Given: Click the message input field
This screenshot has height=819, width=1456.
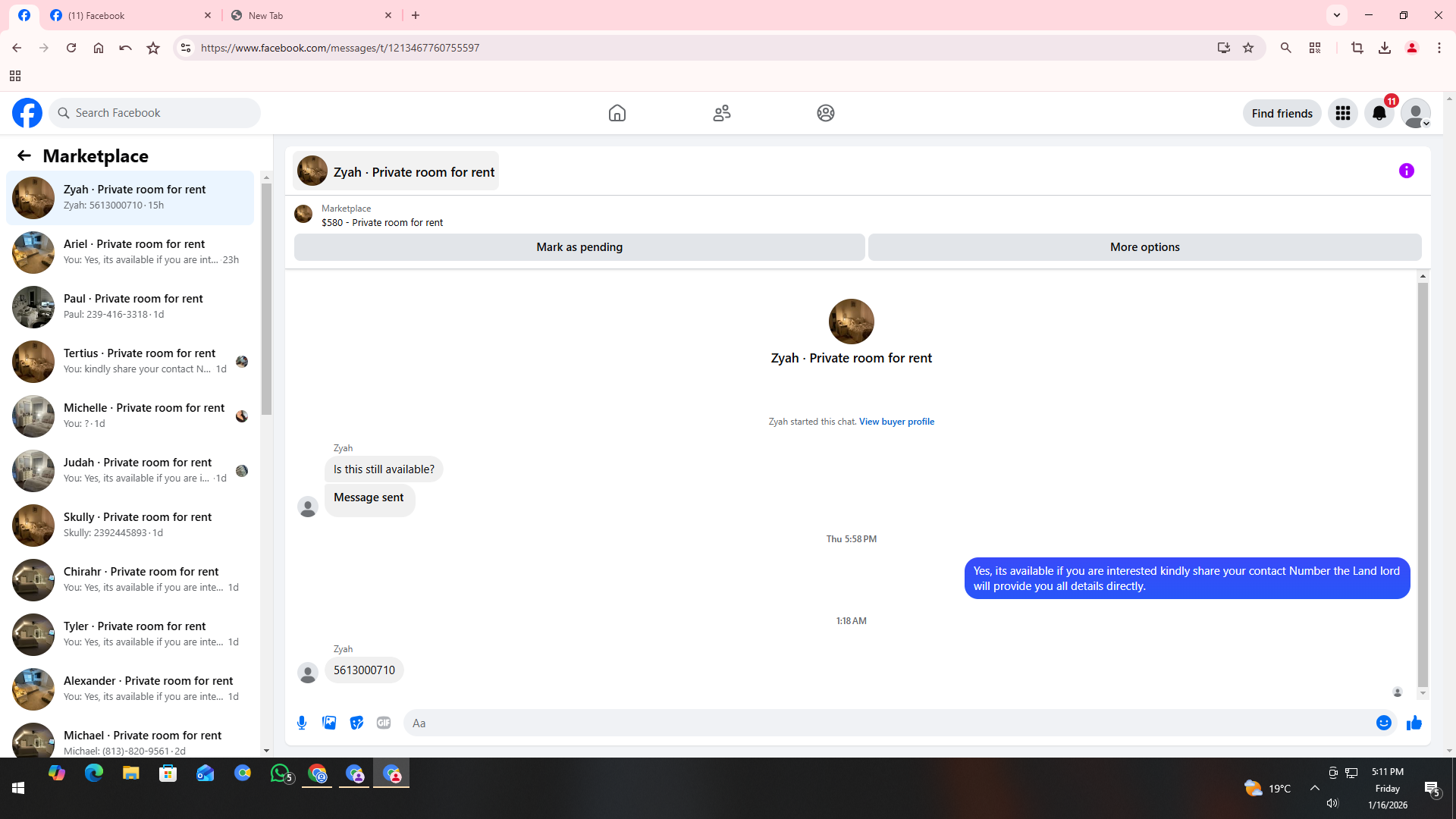Looking at the screenshot, I should click(887, 723).
